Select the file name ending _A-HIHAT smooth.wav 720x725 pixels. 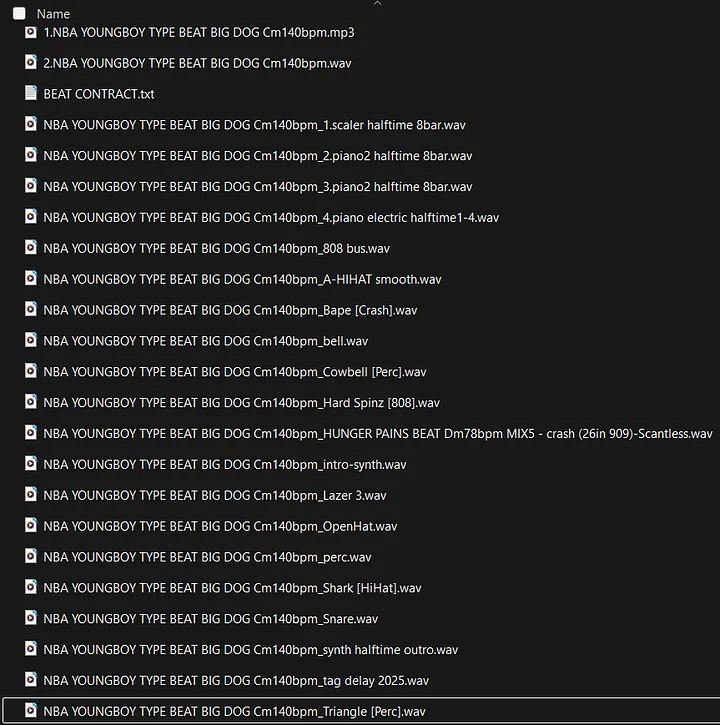point(242,279)
